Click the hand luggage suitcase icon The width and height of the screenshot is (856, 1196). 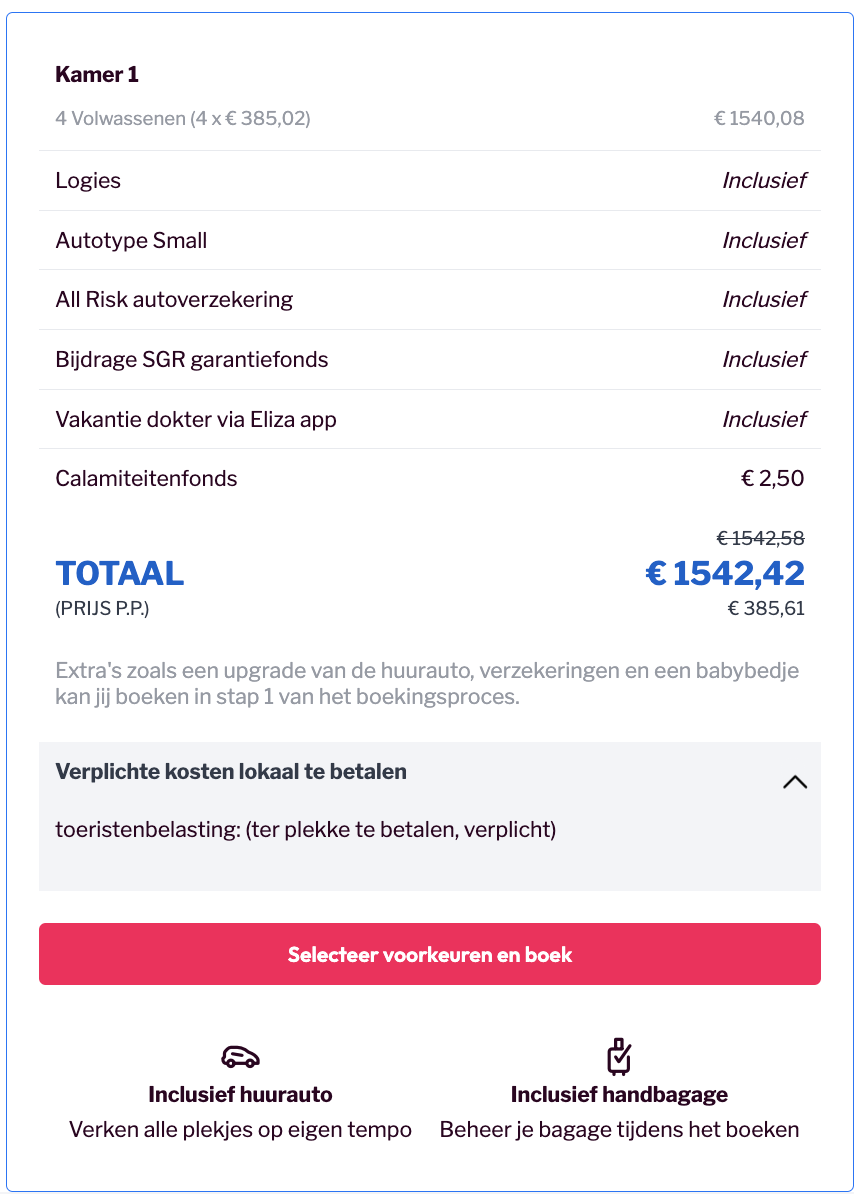619,1056
